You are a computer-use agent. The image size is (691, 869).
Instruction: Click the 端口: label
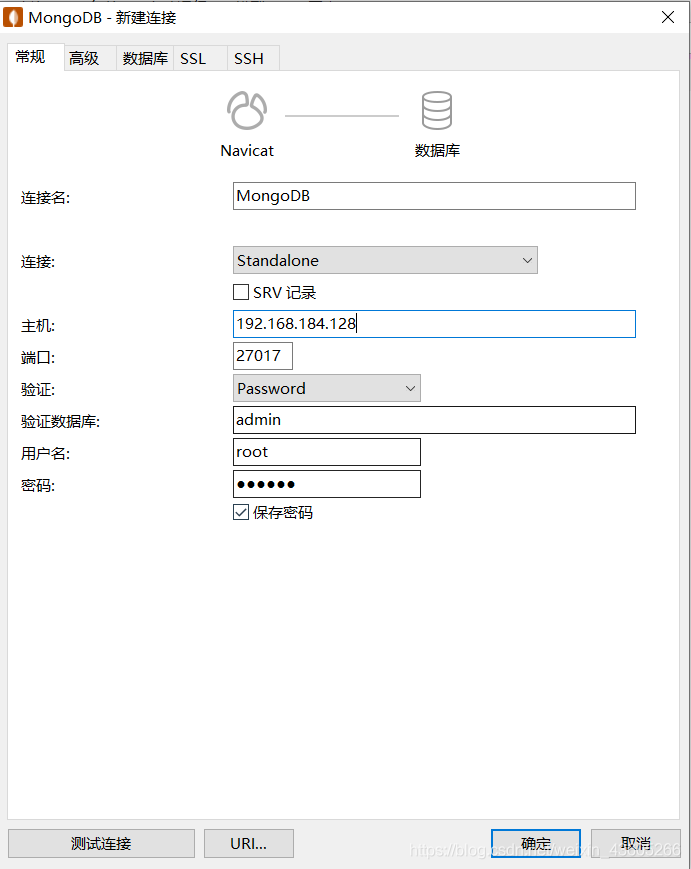[38, 358]
